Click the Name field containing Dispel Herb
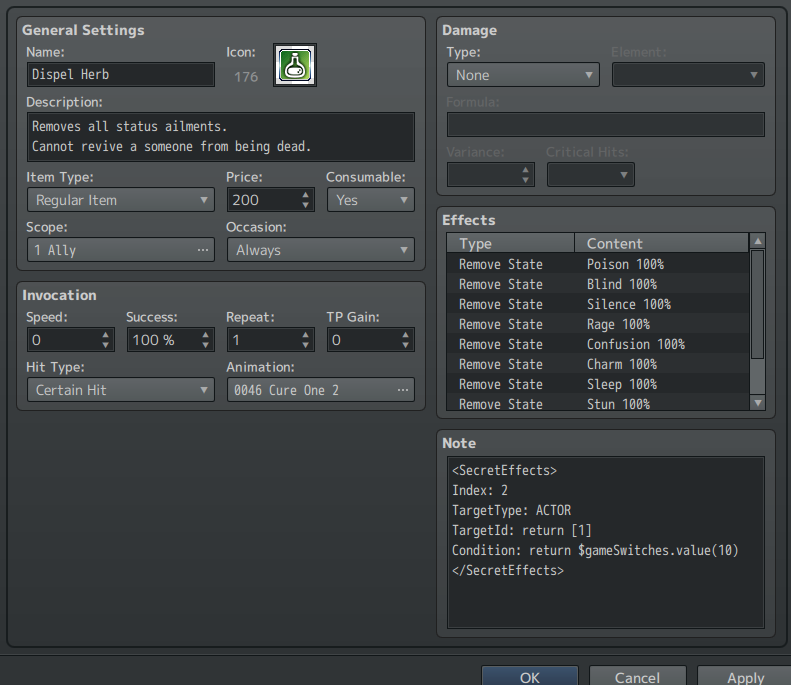791x685 pixels. point(121,75)
